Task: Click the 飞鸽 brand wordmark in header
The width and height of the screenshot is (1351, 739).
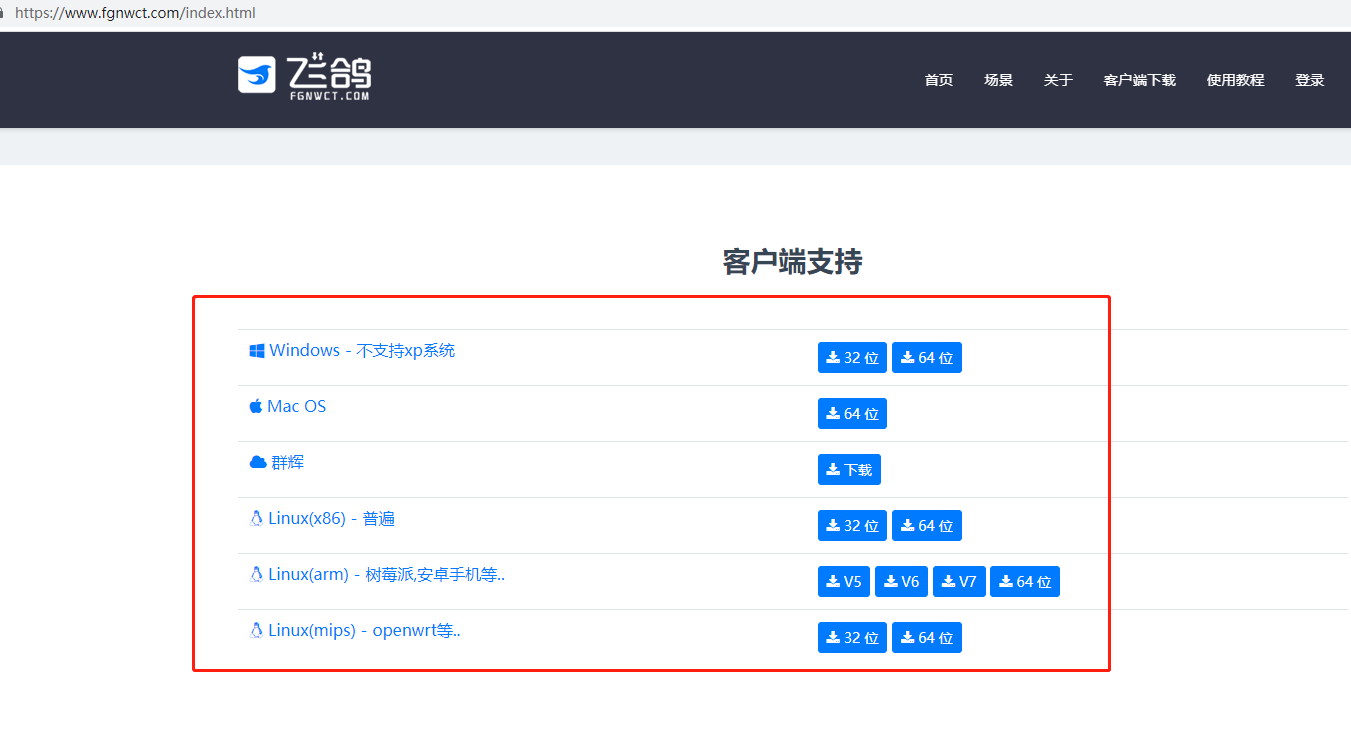Action: pyautogui.click(x=329, y=75)
